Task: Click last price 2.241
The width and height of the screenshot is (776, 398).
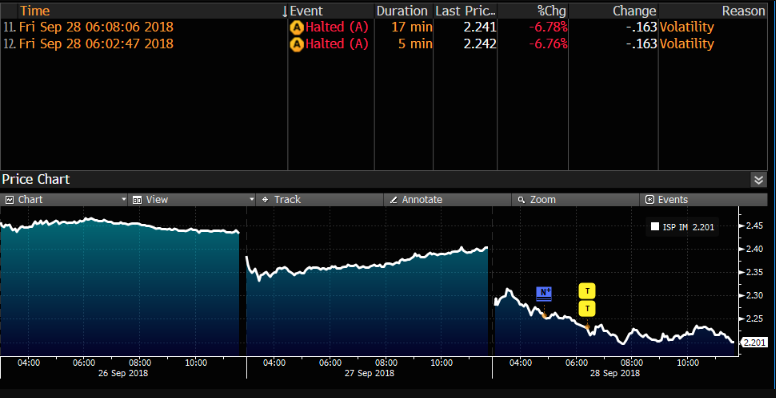Action: tap(480, 27)
